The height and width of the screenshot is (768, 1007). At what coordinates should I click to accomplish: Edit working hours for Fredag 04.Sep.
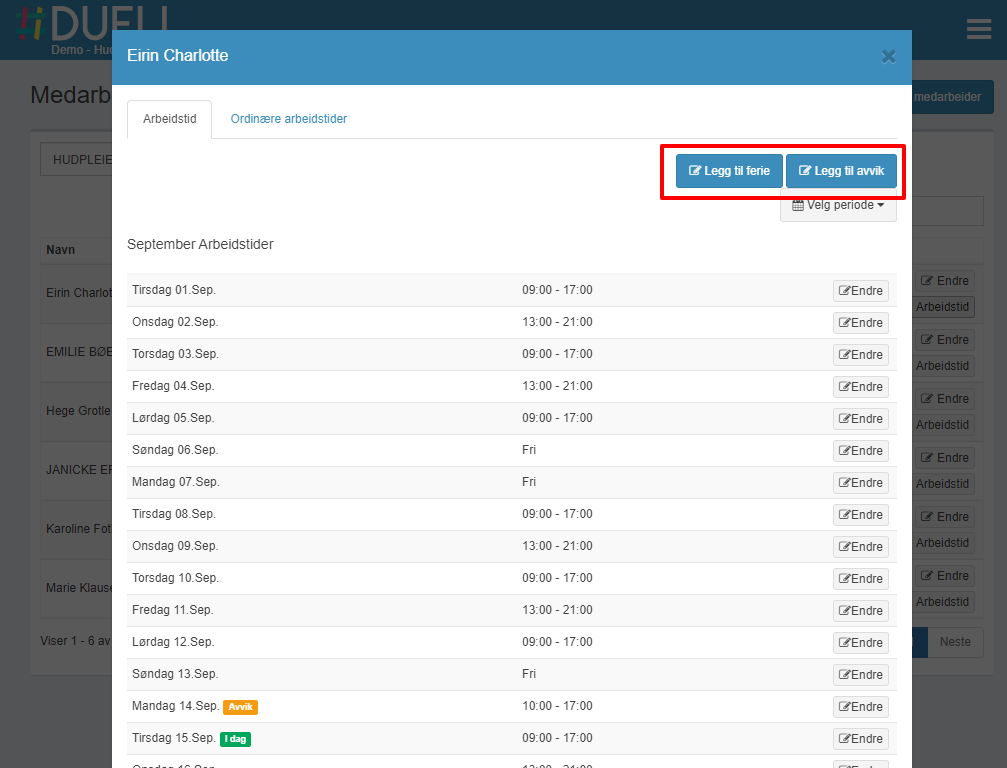(861, 387)
